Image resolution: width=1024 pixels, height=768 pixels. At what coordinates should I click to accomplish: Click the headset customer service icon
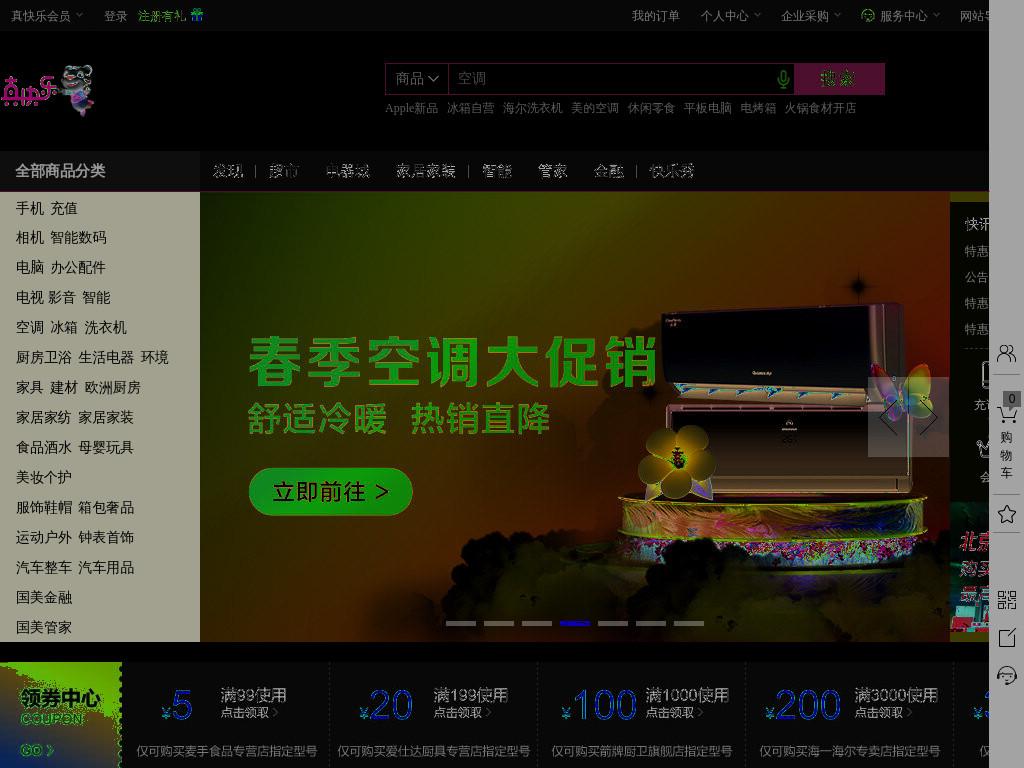pos(1006,675)
